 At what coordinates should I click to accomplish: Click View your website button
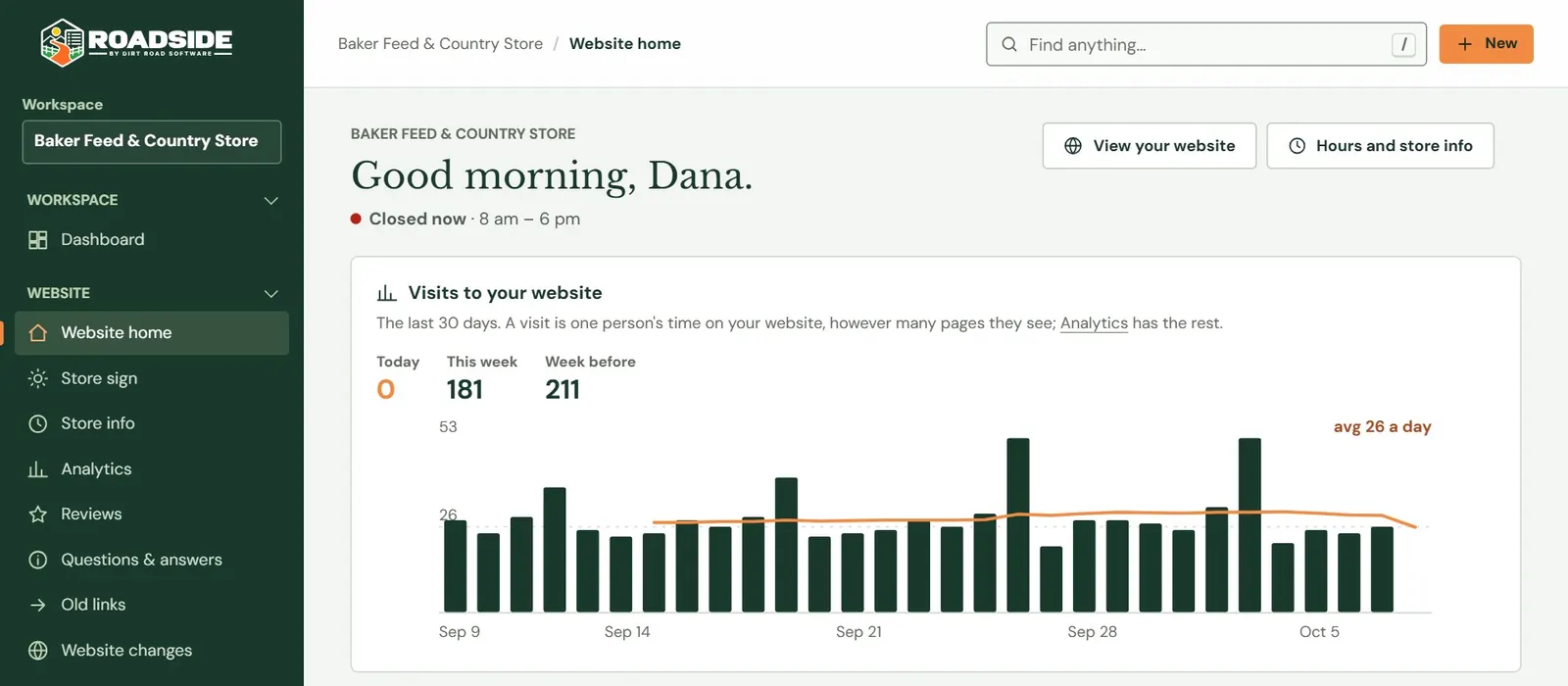pyautogui.click(x=1150, y=146)
